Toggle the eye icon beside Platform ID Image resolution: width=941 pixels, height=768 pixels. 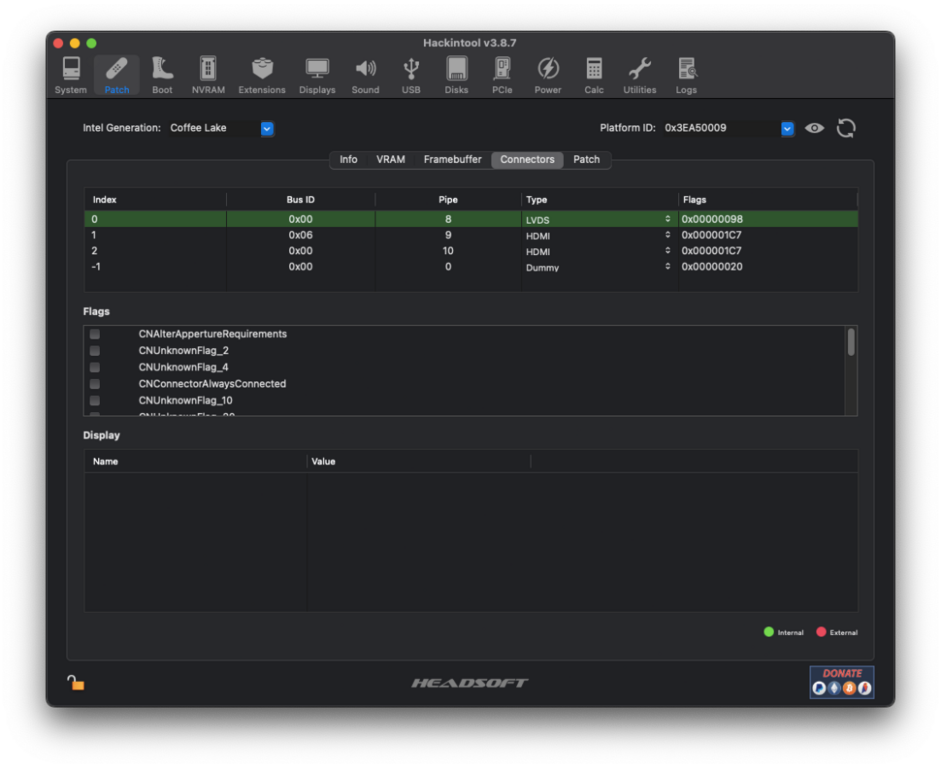click(x=815, y=128)
